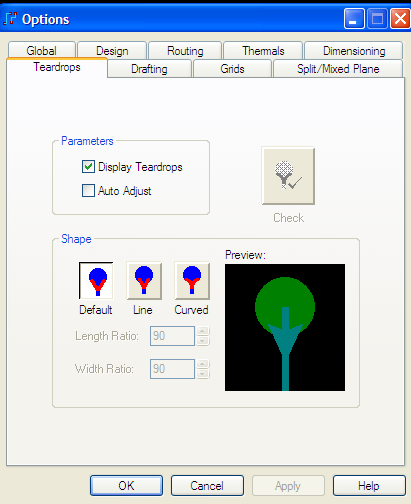Open the Split/Mixed Plane tab
This screenshot has width=411, height=504.
338,69
